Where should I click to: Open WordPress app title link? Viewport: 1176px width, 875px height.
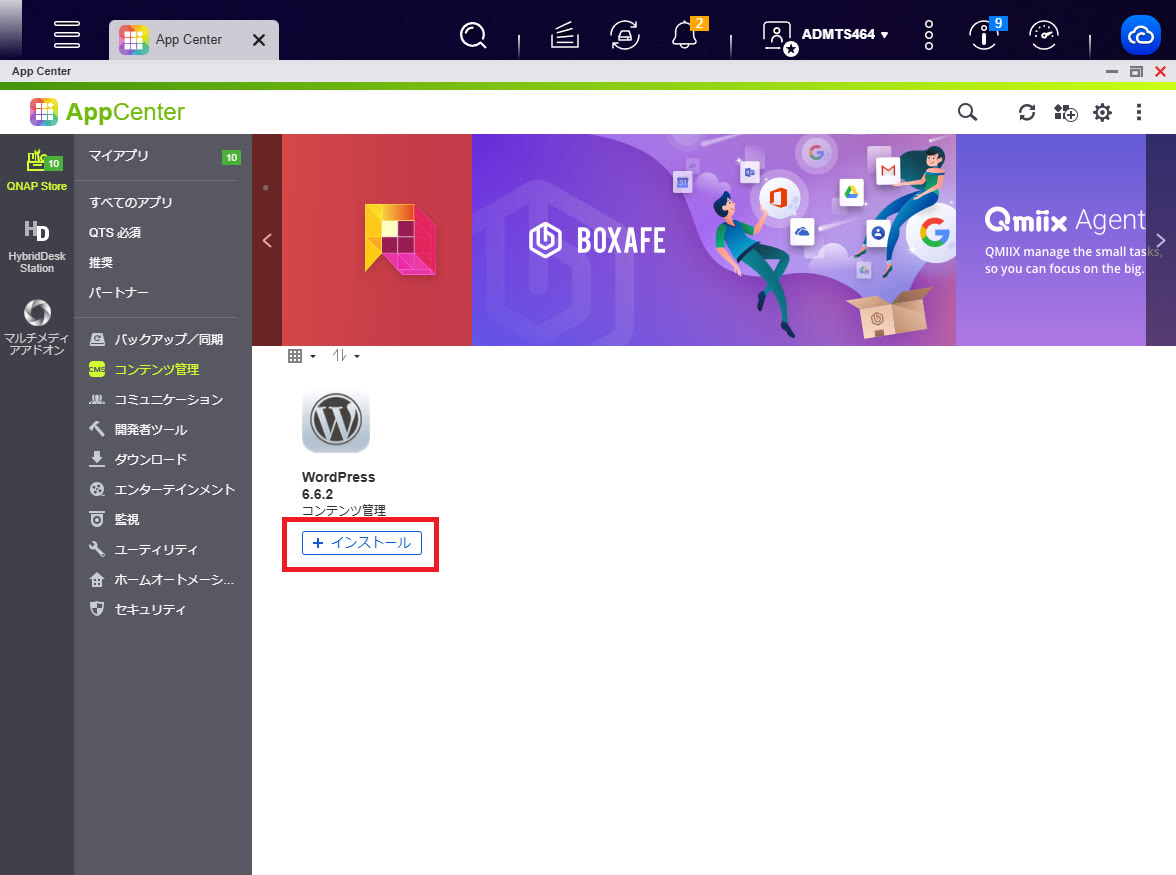click(x=338, y=477)
